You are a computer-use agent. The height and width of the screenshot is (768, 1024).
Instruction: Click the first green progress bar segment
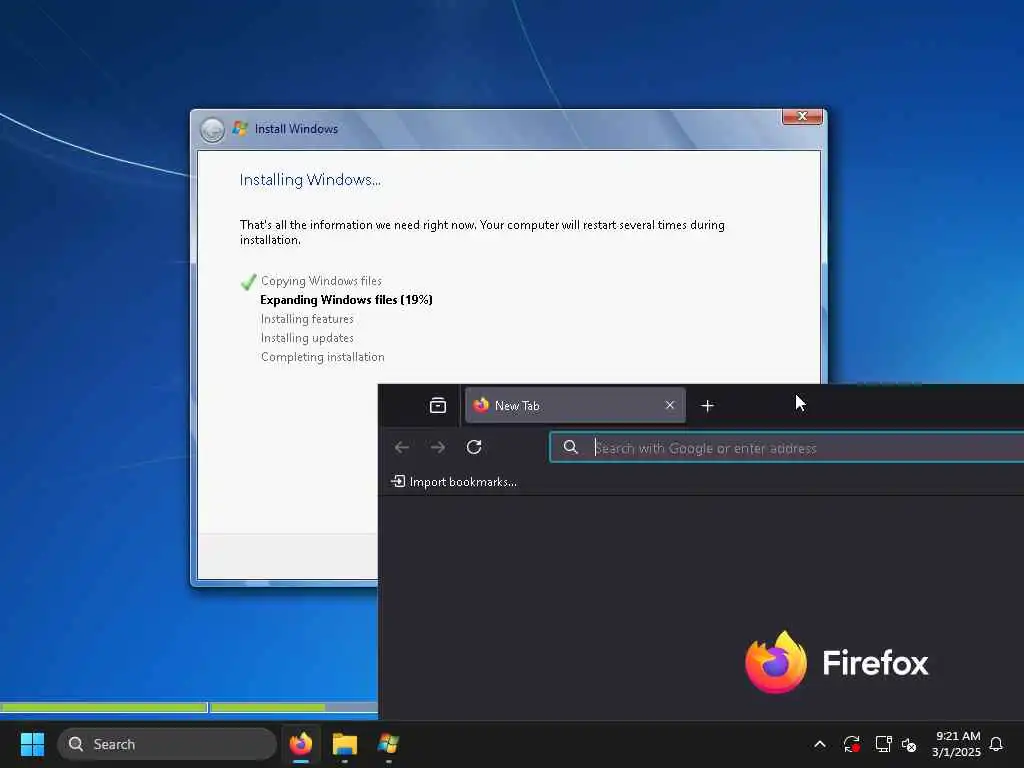click(104, 707)
